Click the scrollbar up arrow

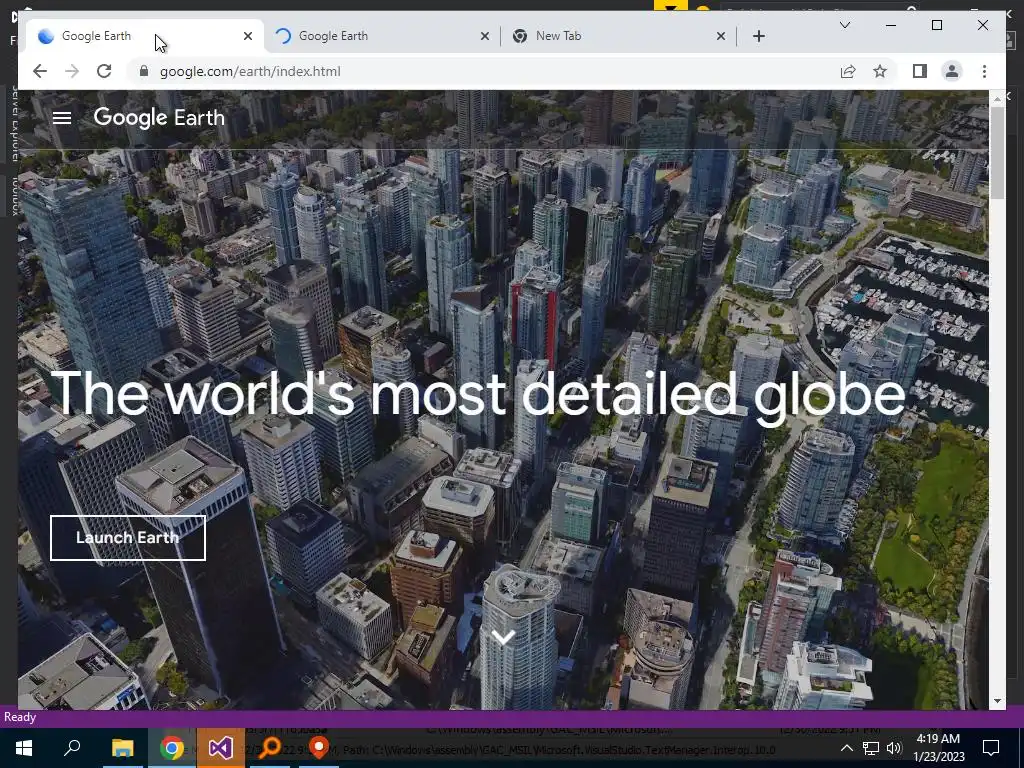[x=997, y=99]
